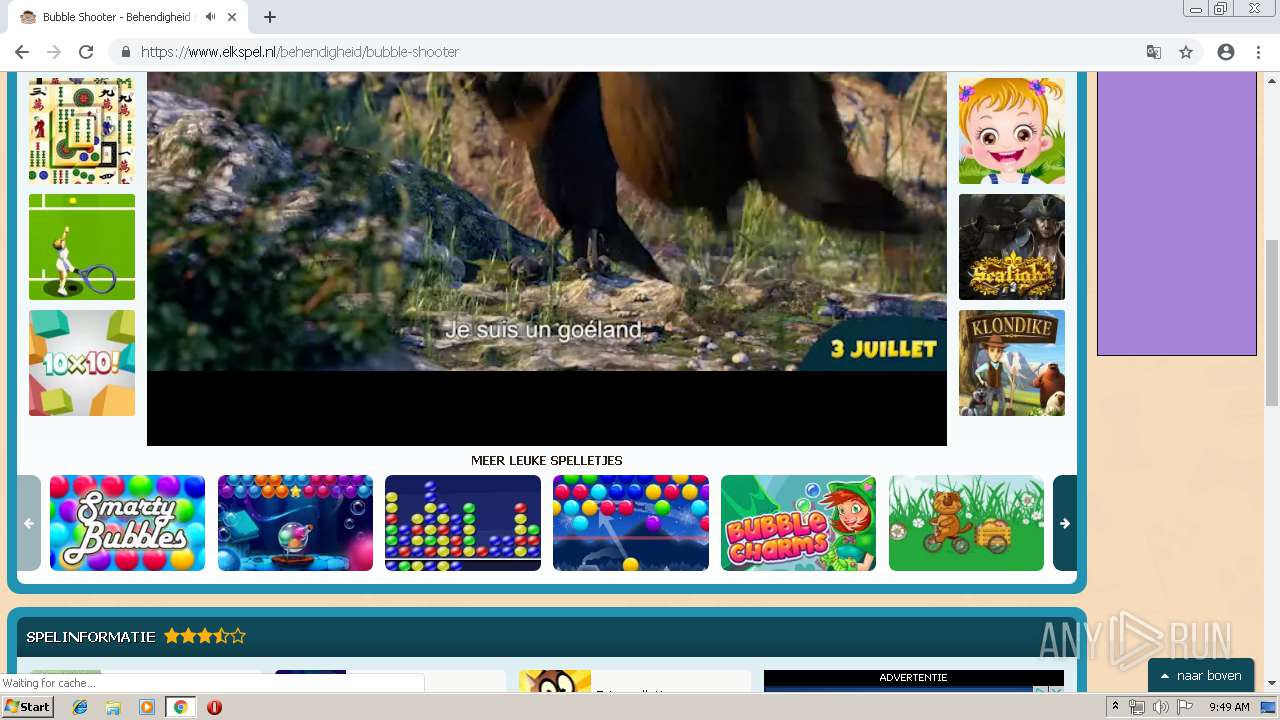Click the page vertical scrollbar thumb
The width and height of the screenshot is (1280, 720).
[1272, 322]
